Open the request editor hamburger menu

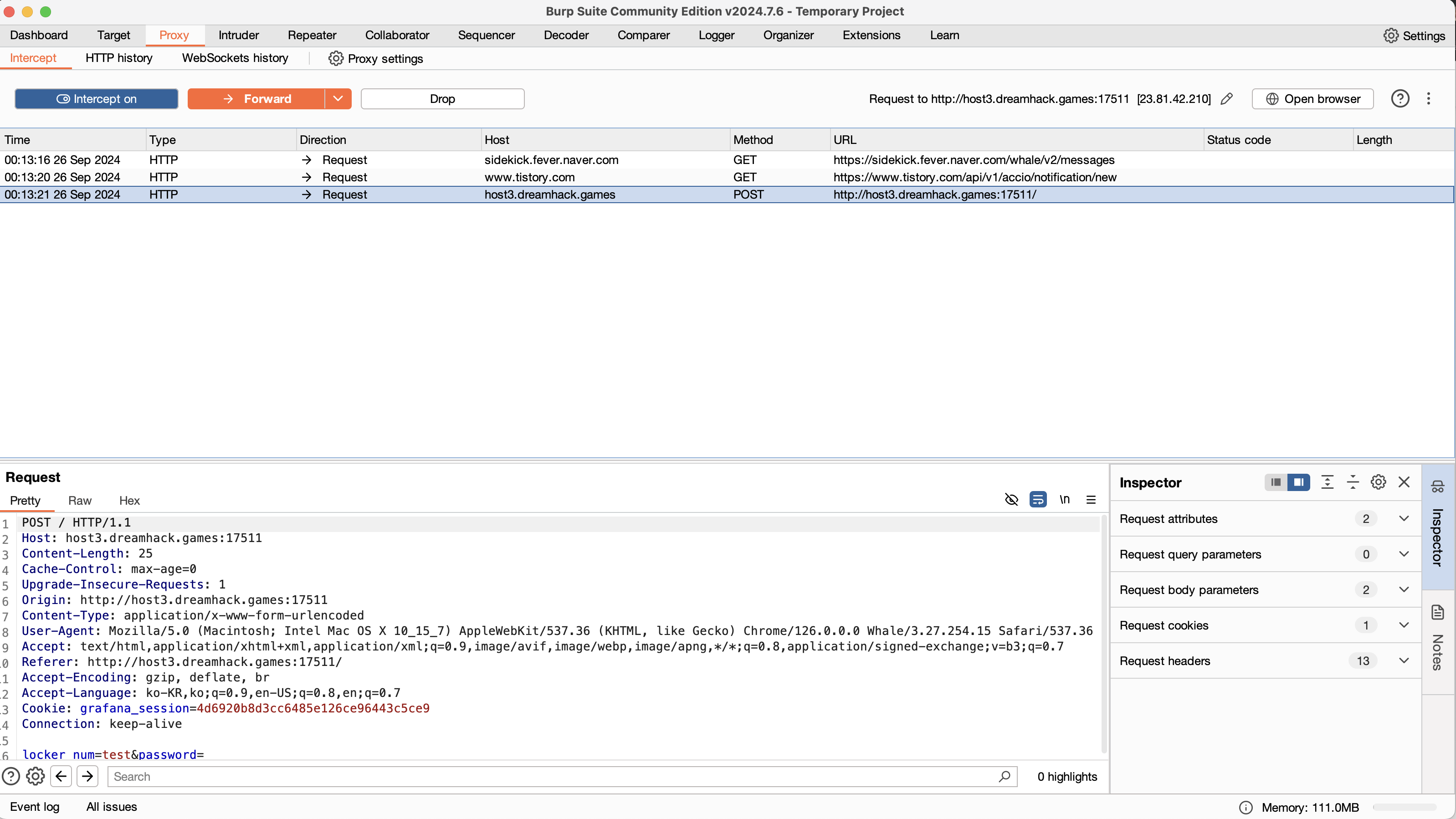(x=1091, y=499)
